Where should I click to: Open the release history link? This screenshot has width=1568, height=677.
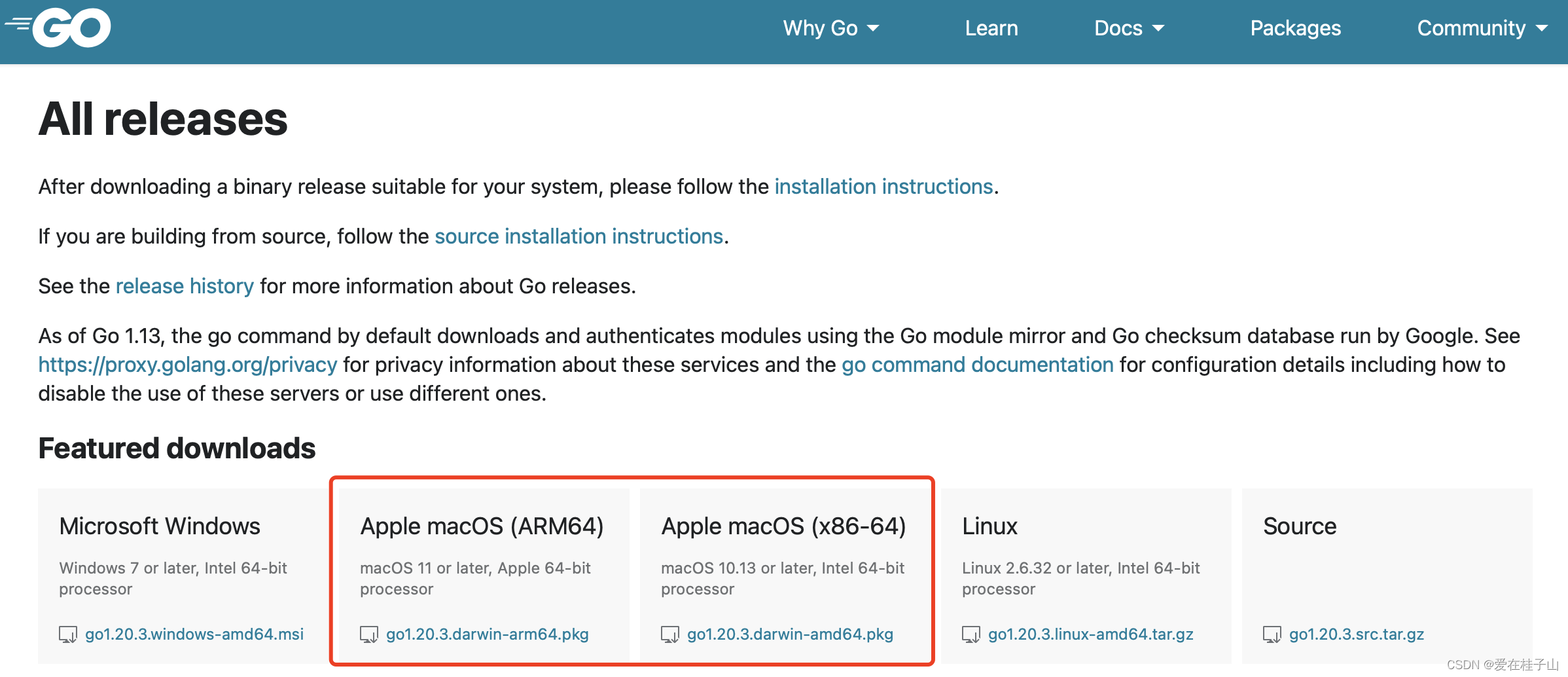pos(185,286)
